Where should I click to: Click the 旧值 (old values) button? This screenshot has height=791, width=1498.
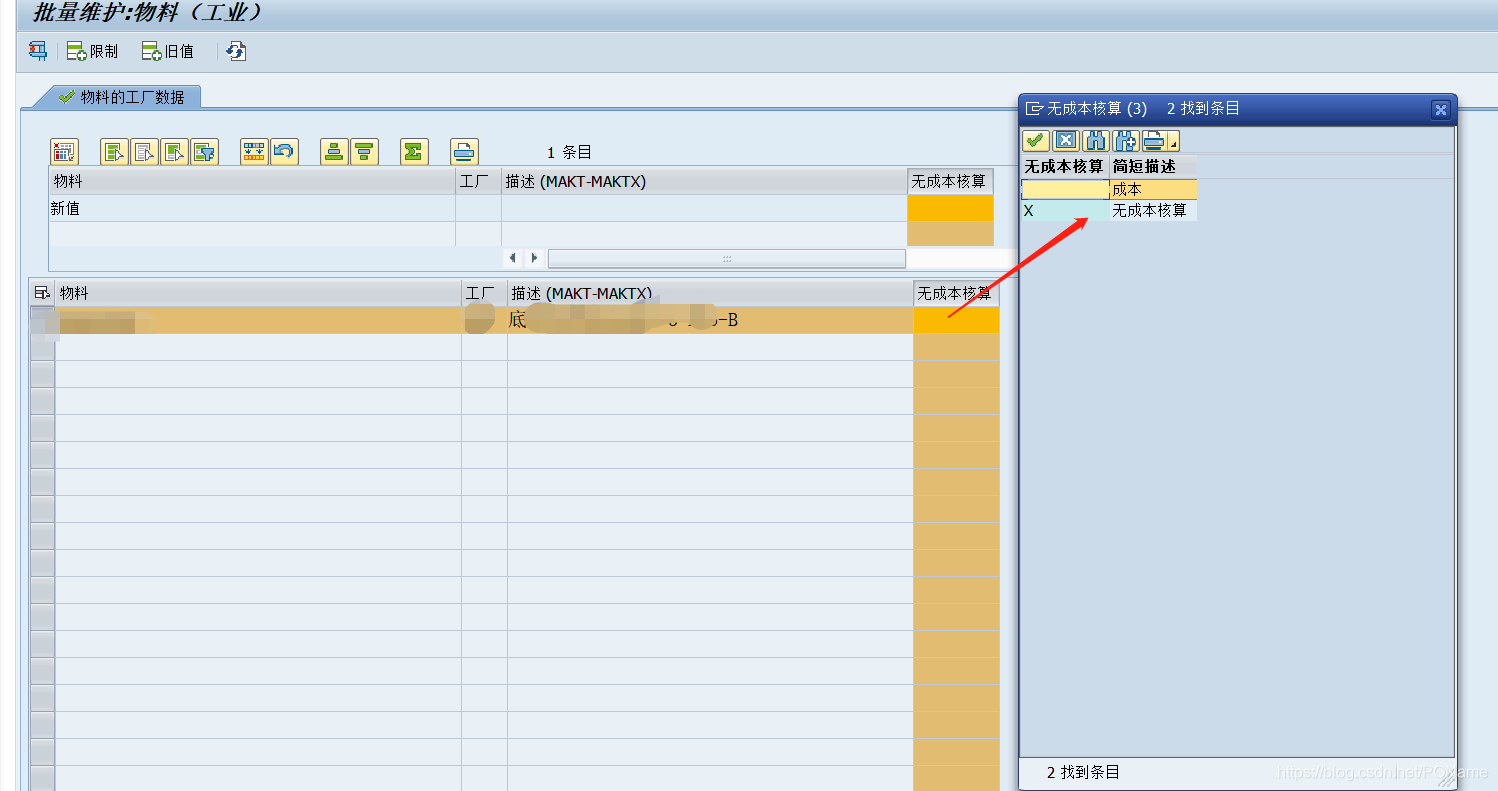click(x=168, y=51)
